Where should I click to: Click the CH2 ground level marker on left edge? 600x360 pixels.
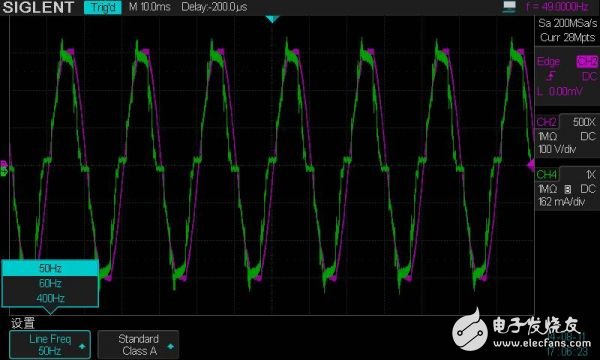tap(3, 164)
